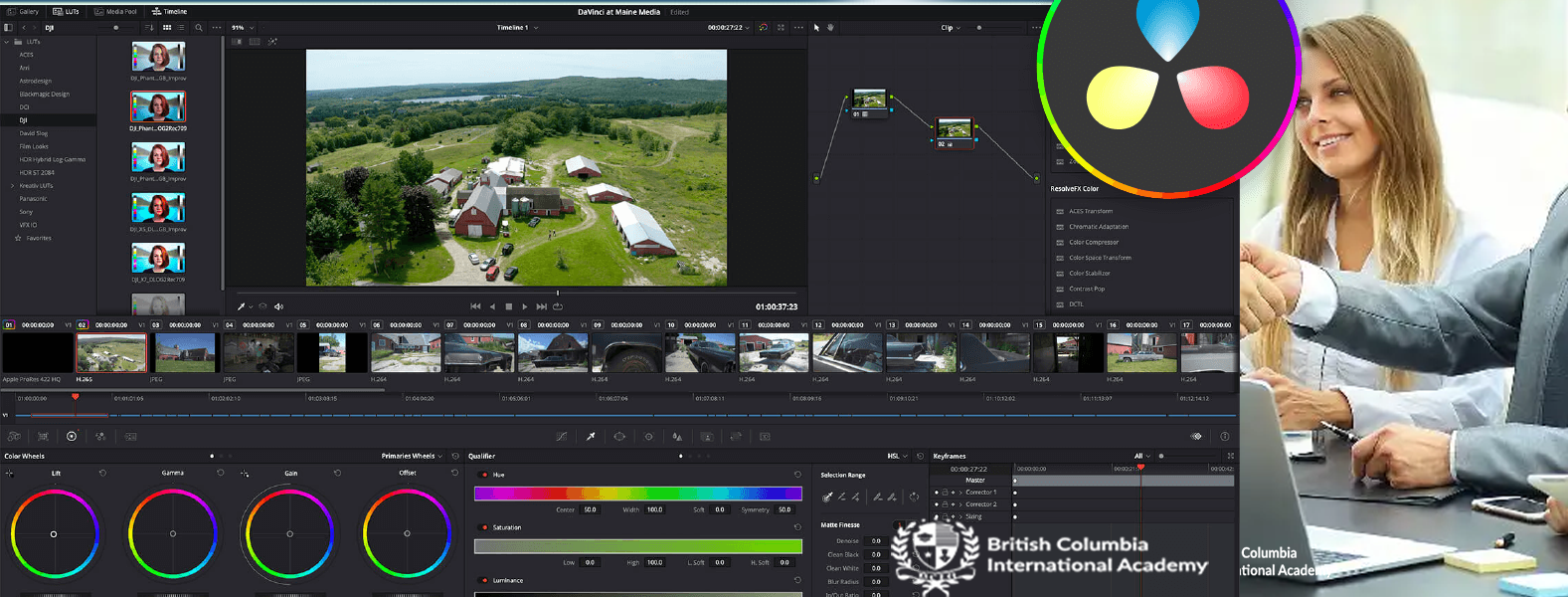Screen dimensions: 1568x597
Task: Open the Sizing palette icon
Action: tap(736, 436)
